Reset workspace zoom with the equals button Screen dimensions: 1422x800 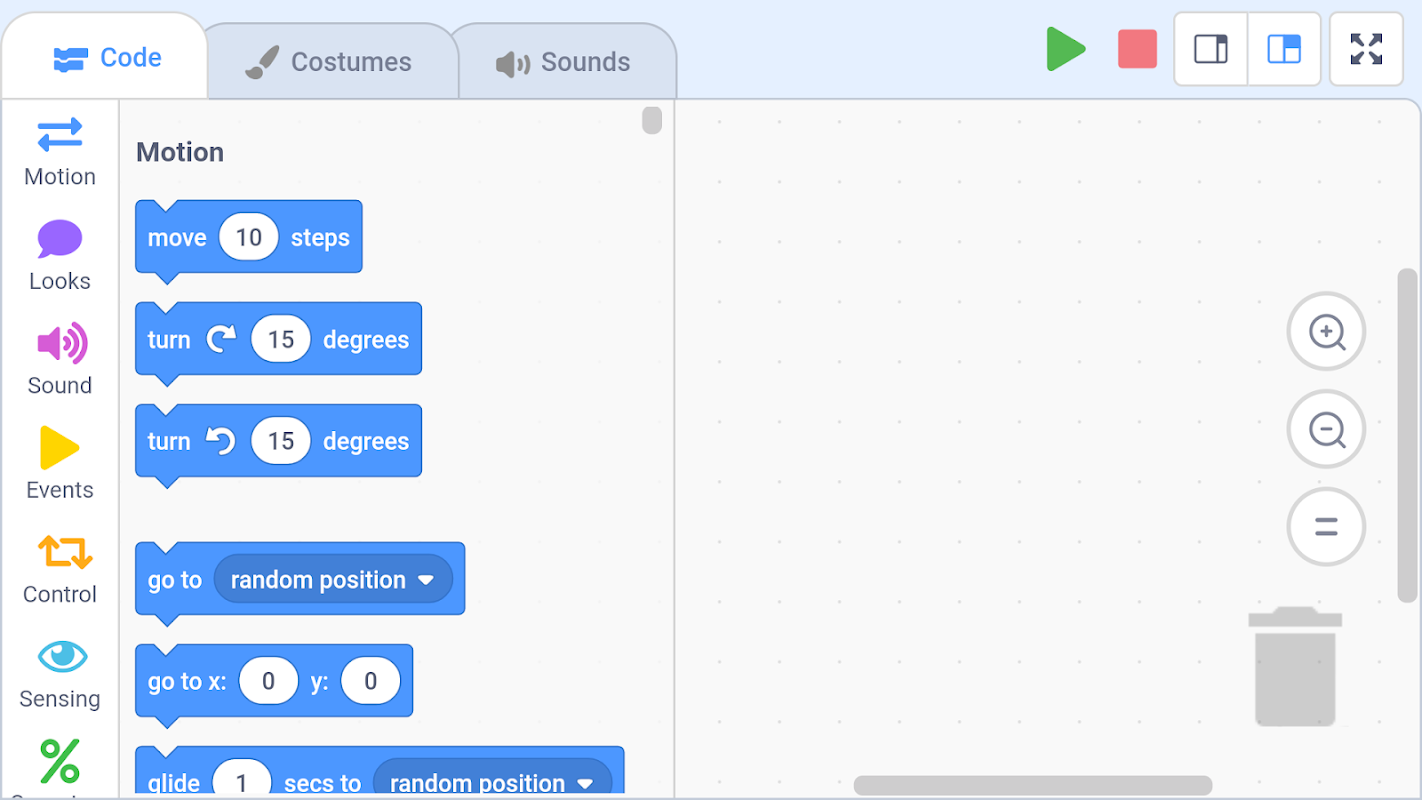1326,526
